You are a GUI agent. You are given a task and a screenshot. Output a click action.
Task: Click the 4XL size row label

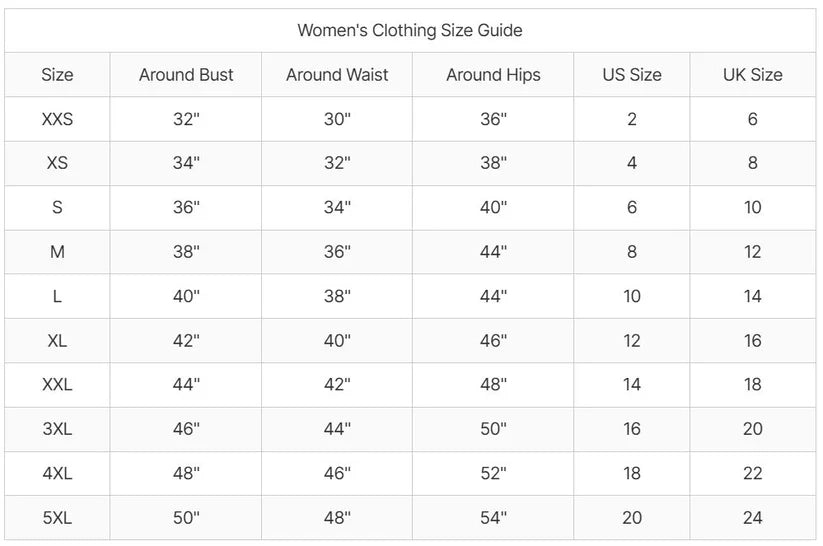(57, 473)
